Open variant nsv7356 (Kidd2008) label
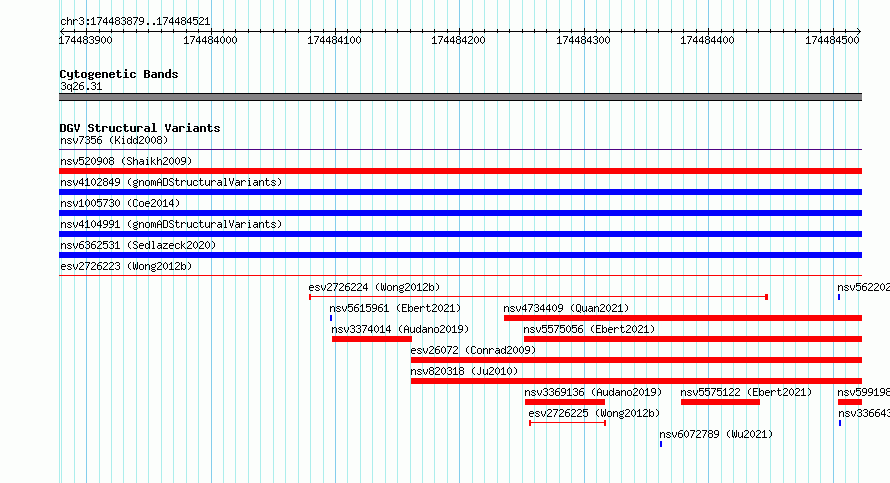The width and height of the screenshot is (890, 483). click(x=114, y=140)
